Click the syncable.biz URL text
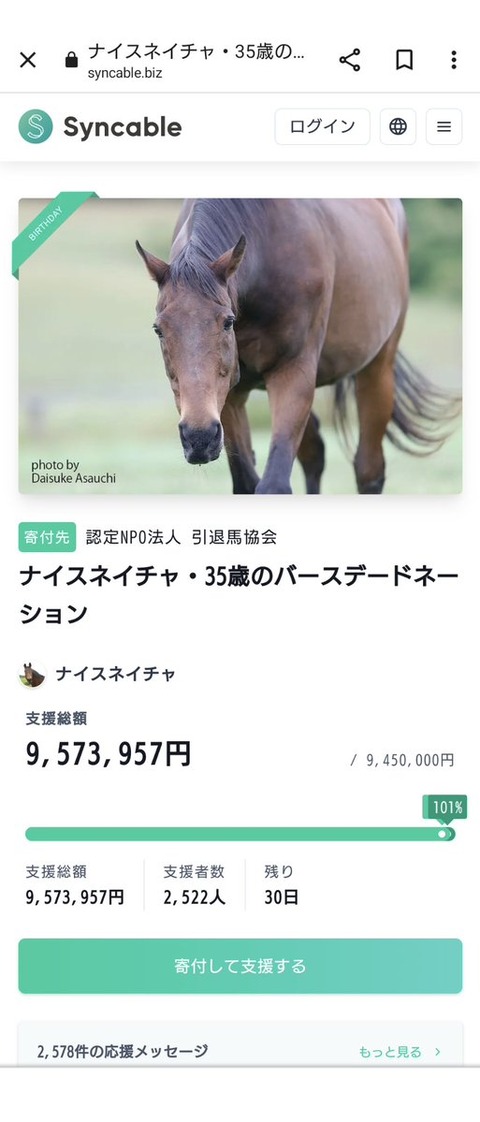Viewport: 480px width, 1122px height. click(125, 73)
